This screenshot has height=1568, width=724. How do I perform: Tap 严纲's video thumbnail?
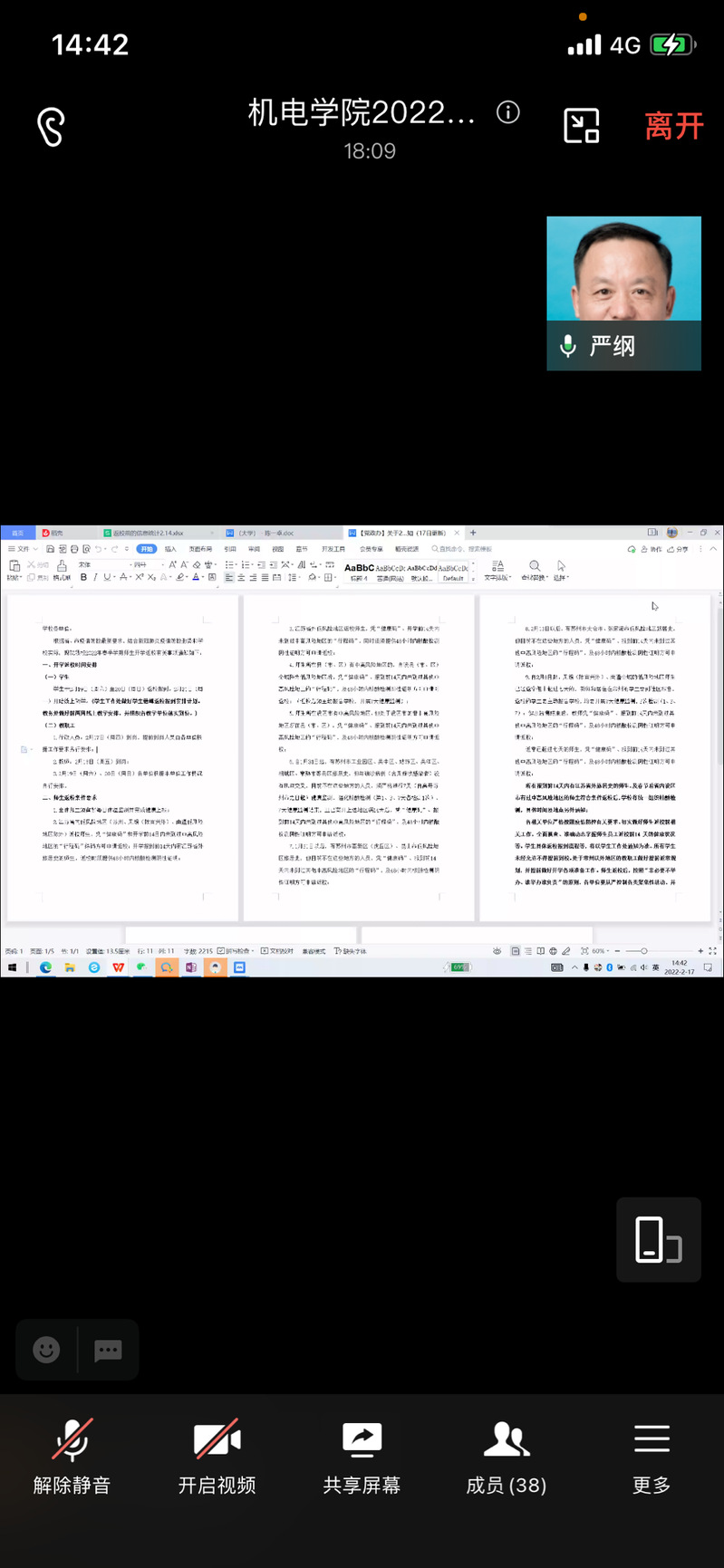pyautogui.click(x=623, y=293)
